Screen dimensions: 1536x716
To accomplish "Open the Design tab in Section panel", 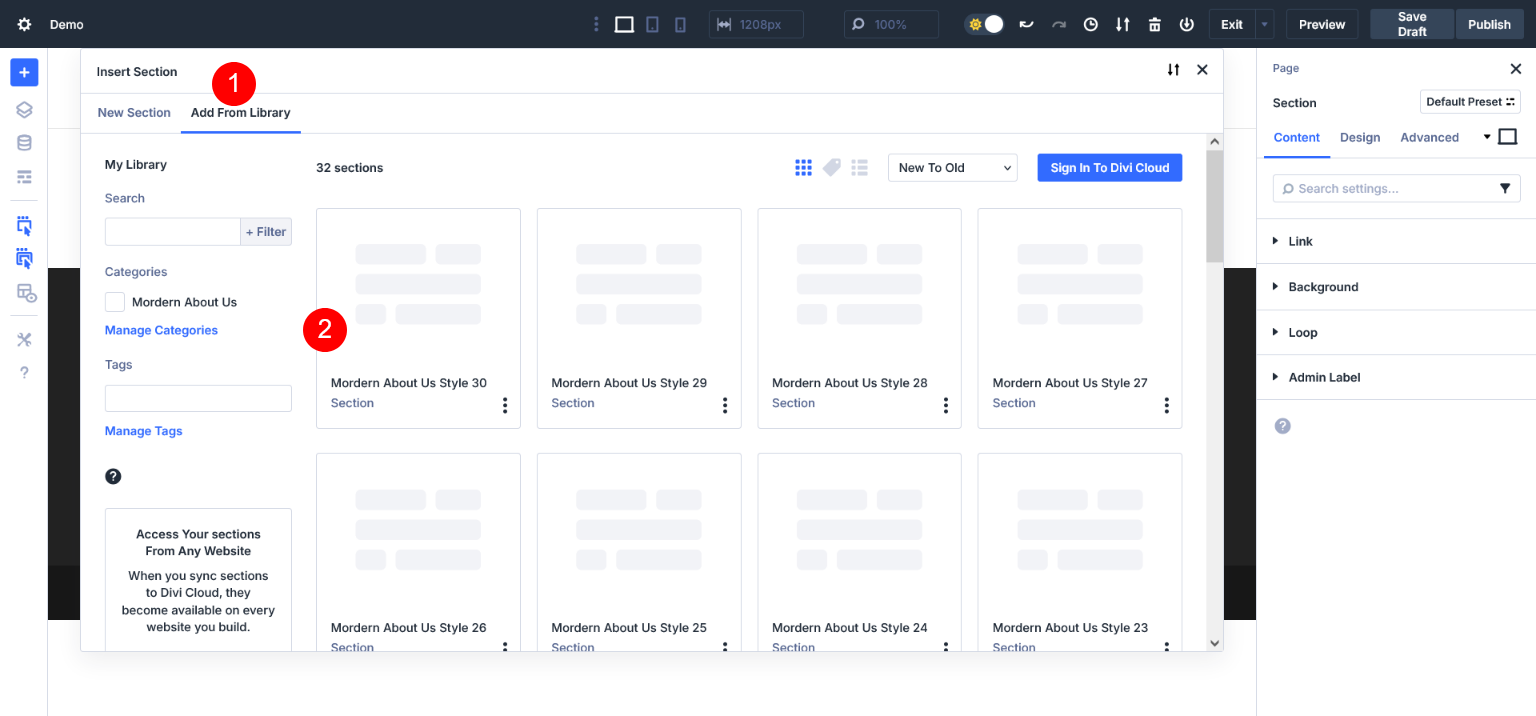I will click(1360, 137).
